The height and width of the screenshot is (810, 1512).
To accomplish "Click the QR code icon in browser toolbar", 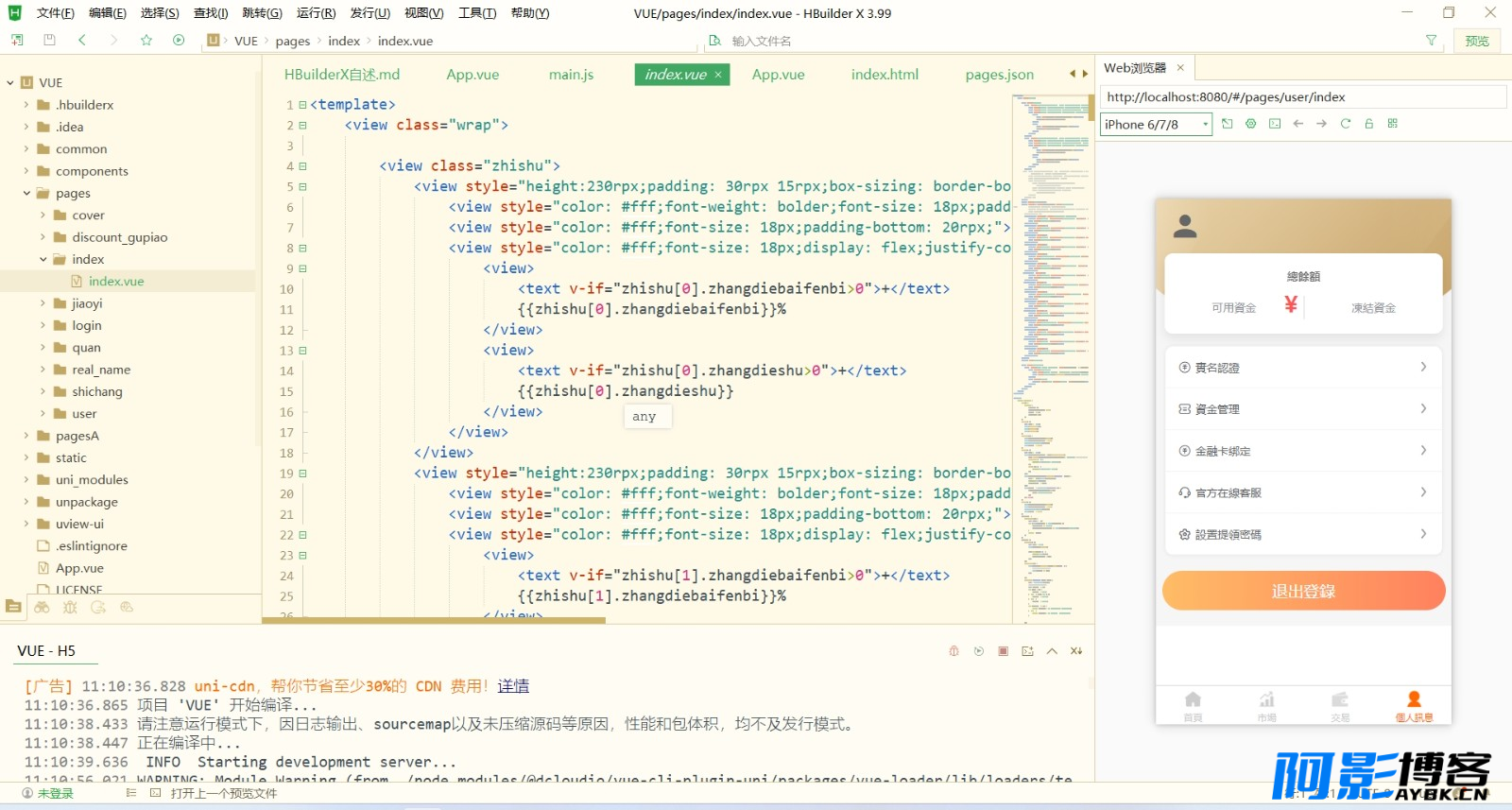I will click(x=1392, y=124).
